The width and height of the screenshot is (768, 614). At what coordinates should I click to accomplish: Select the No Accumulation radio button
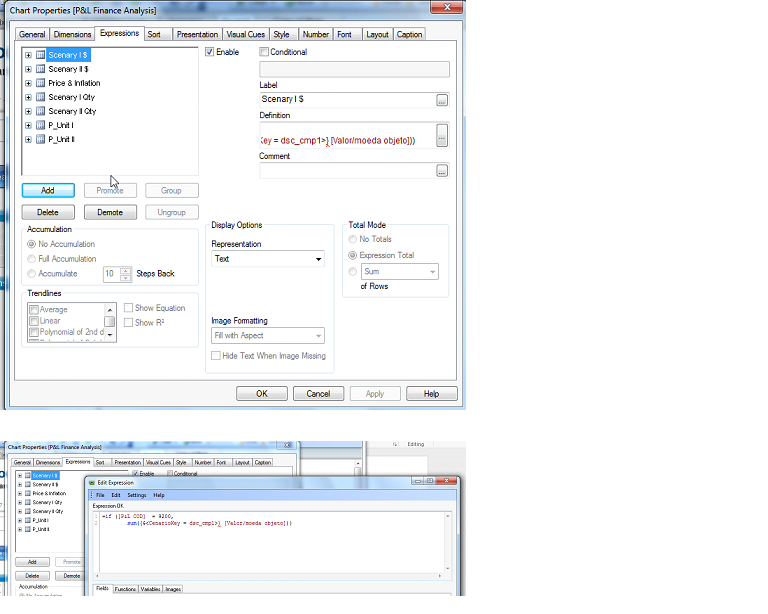(x=31, y=244)
